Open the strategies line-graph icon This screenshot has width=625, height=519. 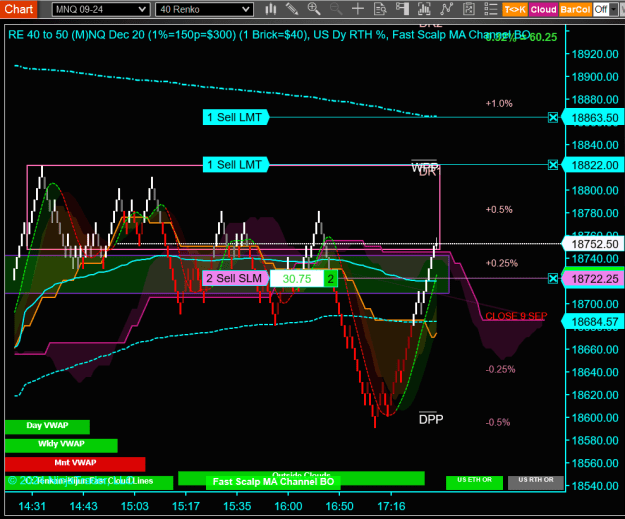[446, 9]
